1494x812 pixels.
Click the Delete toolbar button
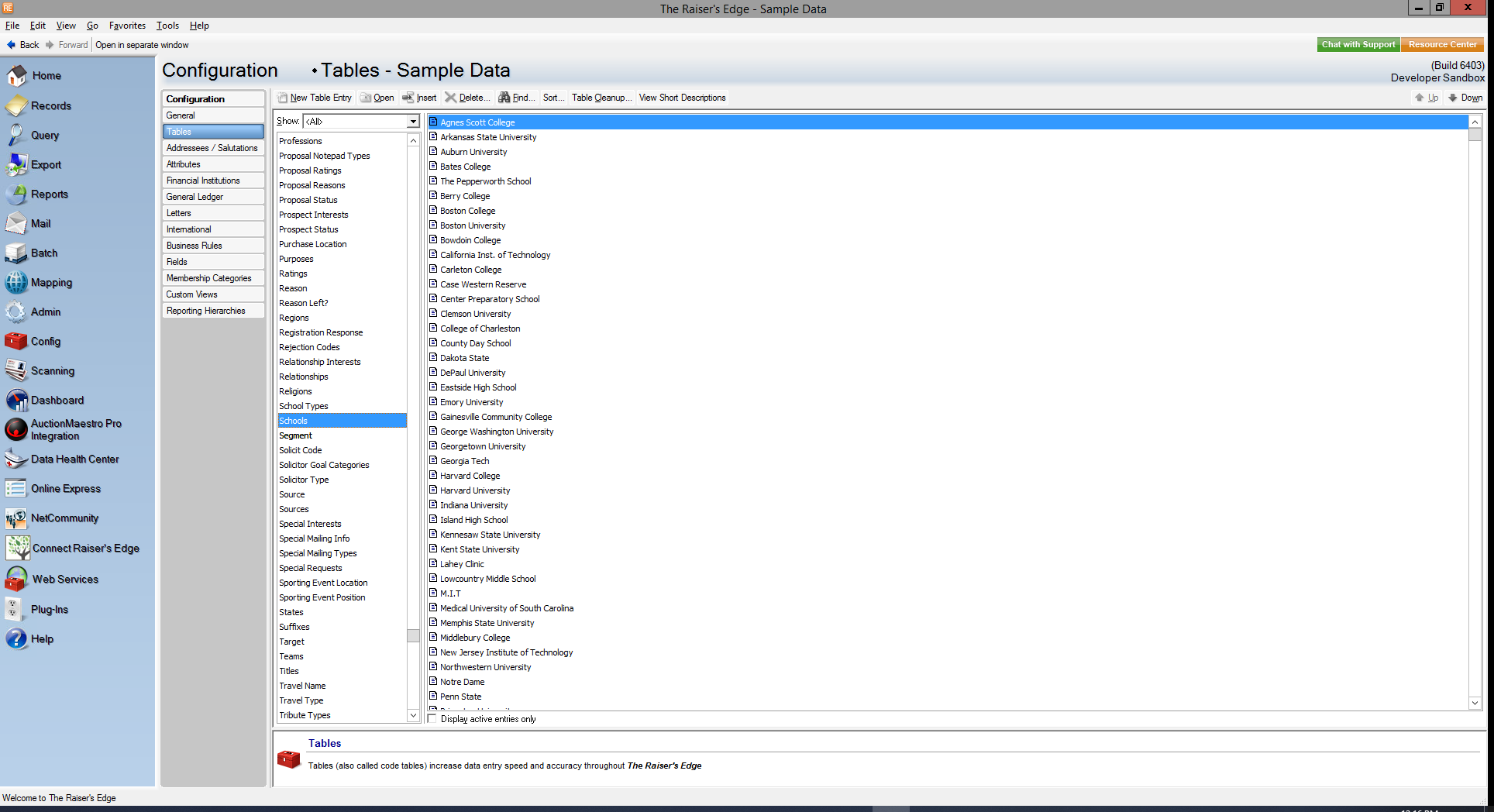pyautogui.click(x=467, y=98)
